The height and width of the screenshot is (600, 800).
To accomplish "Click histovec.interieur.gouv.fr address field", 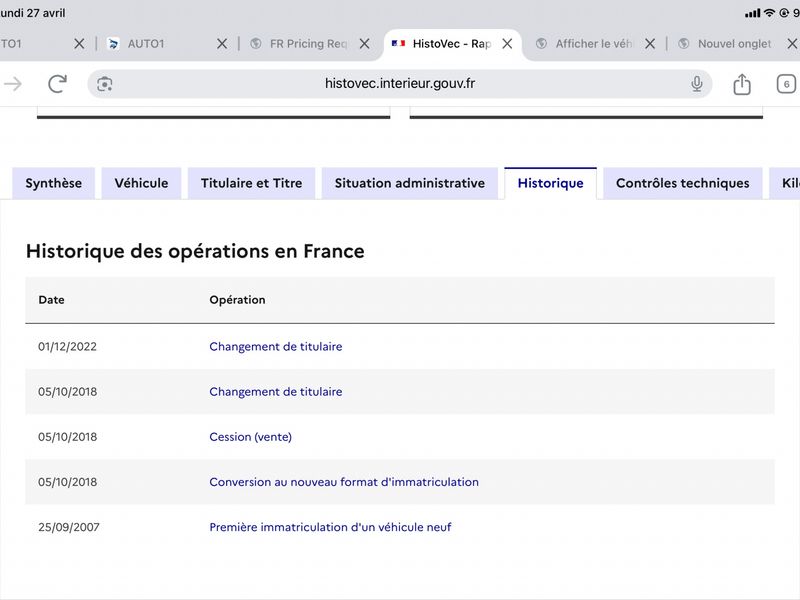I will click(x=400, y=84).
